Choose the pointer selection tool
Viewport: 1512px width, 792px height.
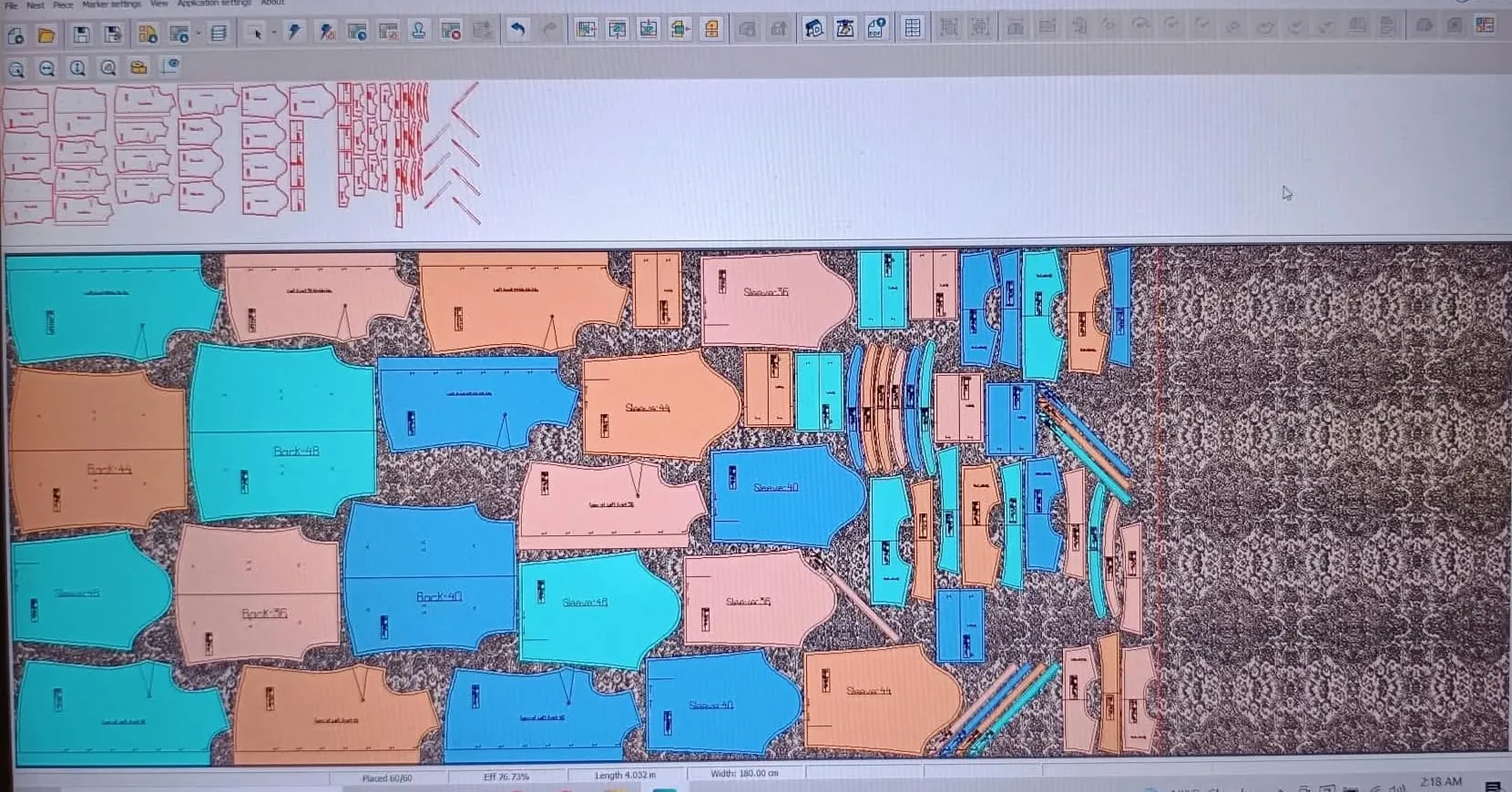(256, 34)
